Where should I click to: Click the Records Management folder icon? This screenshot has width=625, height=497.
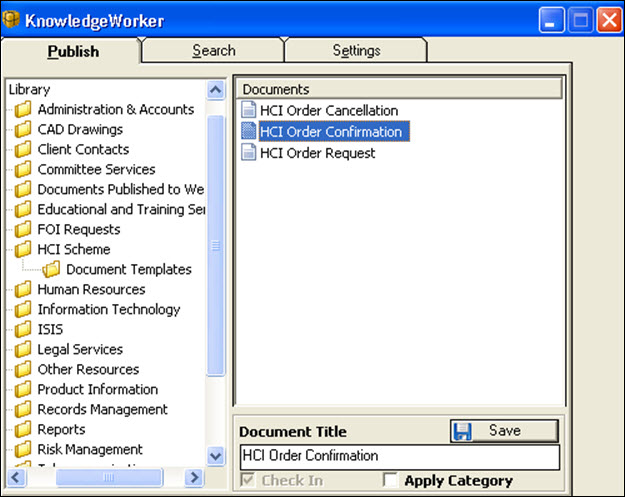pos(23,409)
